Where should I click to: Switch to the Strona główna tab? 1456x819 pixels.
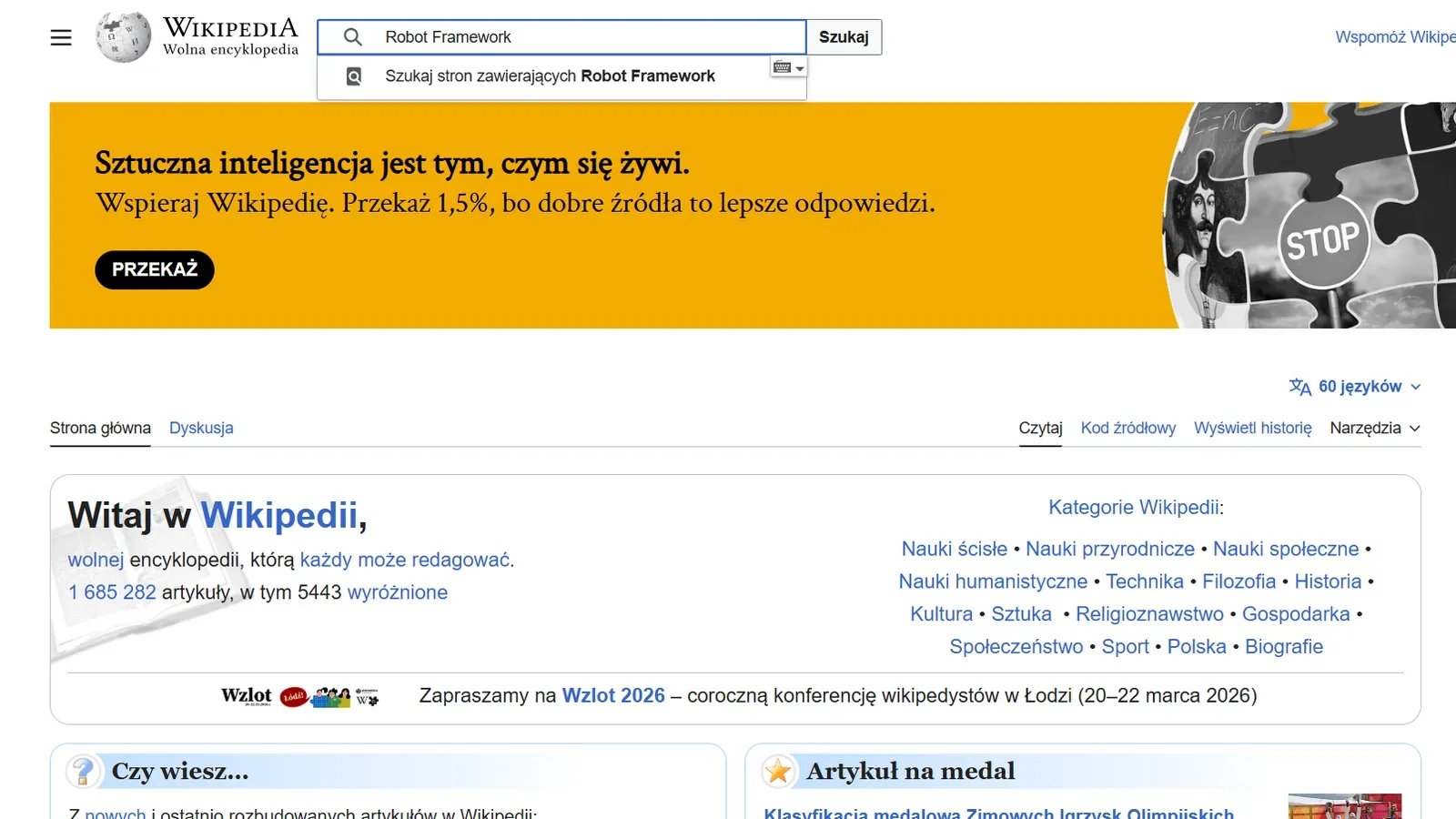point(100,428)
